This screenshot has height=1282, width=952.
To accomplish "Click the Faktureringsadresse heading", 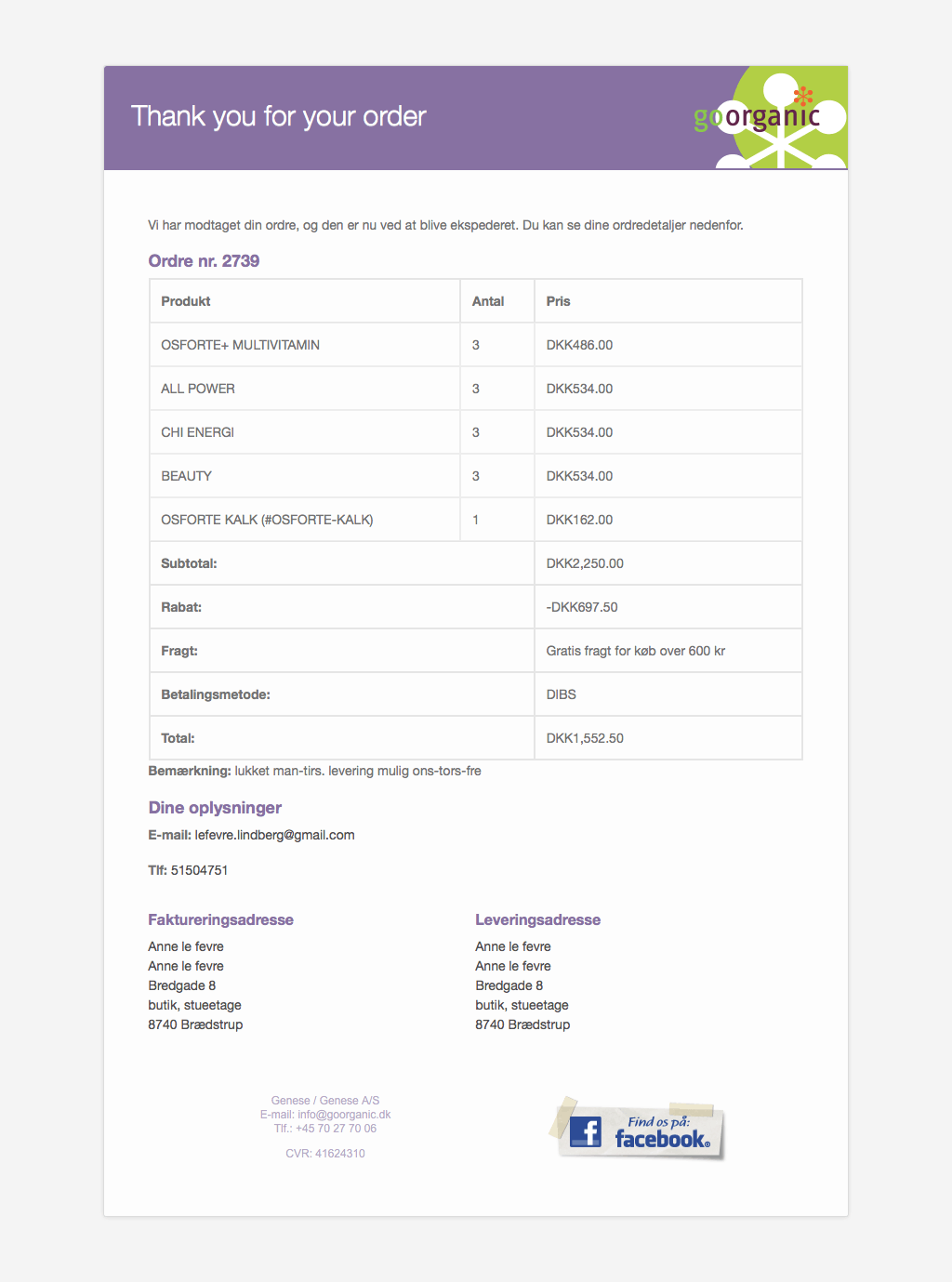I will (x=220, y=919).
